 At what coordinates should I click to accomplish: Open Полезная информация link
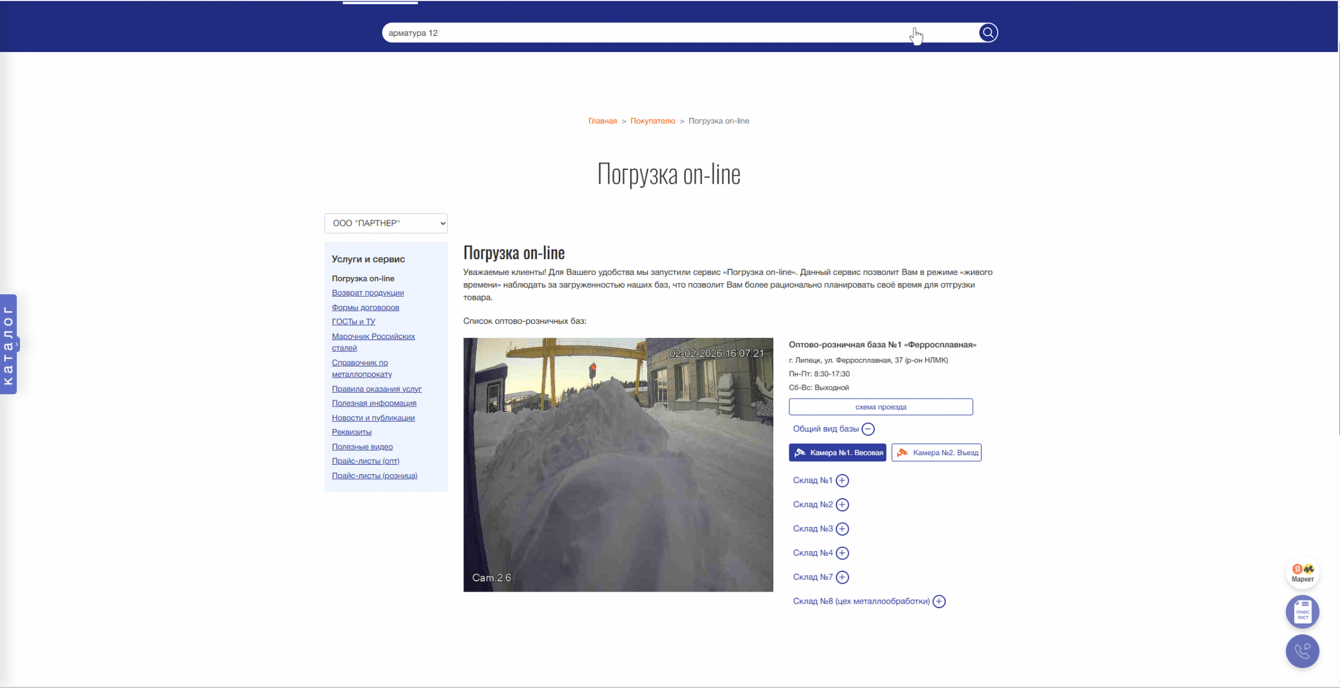pyautogui.click(x=374, y=403)
